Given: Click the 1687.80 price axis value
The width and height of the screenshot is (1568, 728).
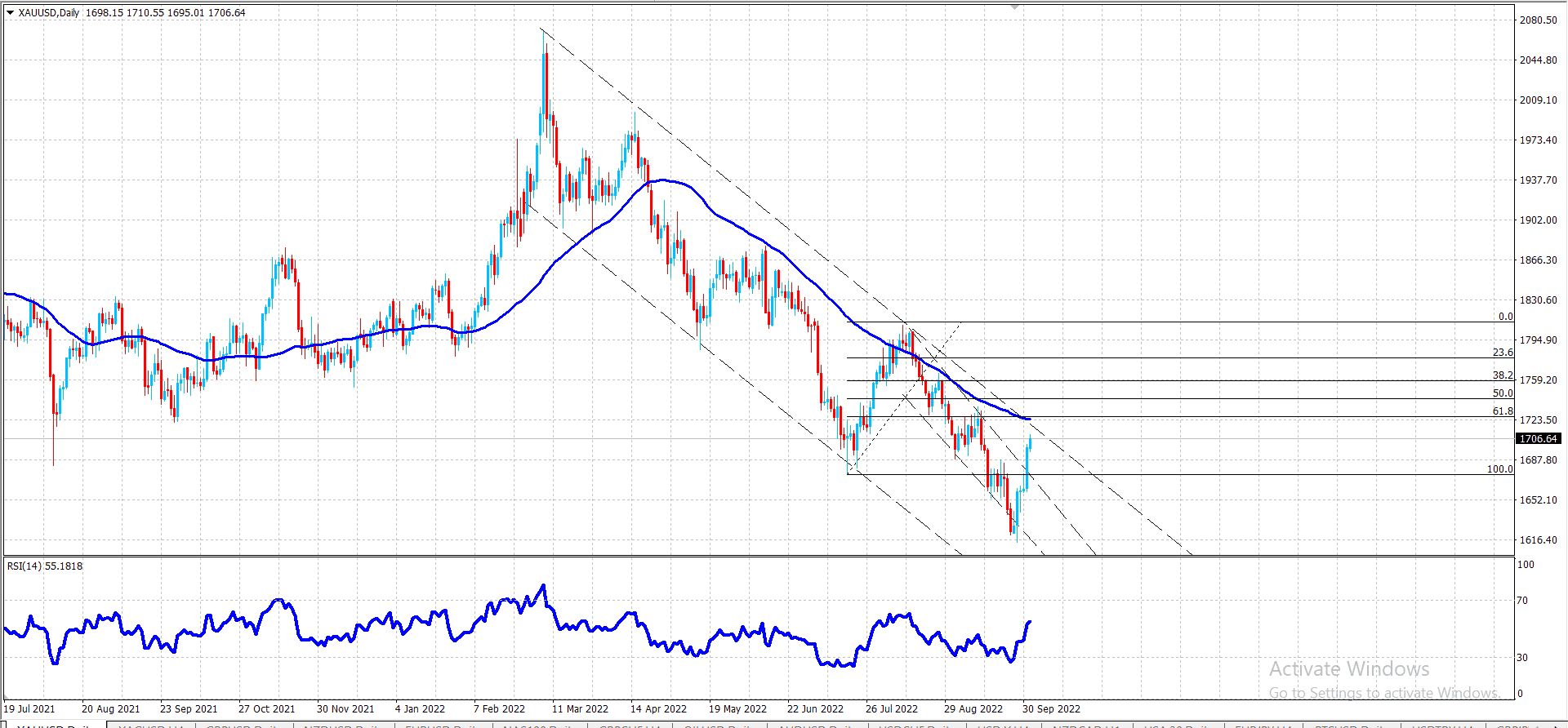Looking at the screenshot, I should (1538, 460).
